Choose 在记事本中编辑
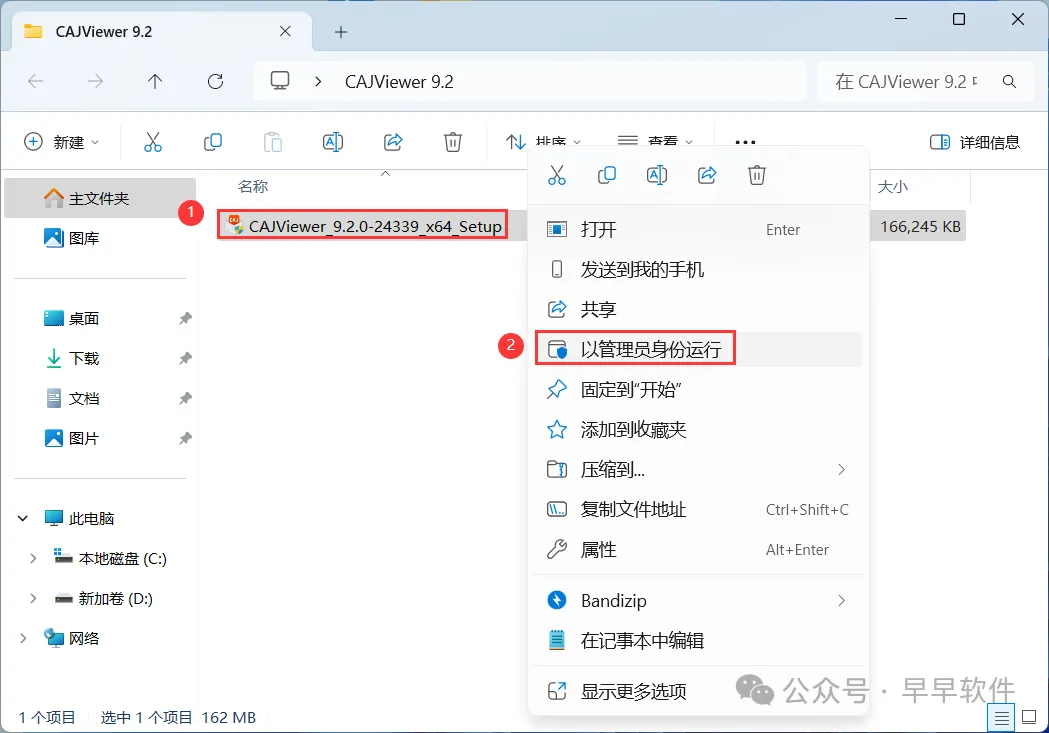Viewport: 1049px width, 733px height. (698, 641)
